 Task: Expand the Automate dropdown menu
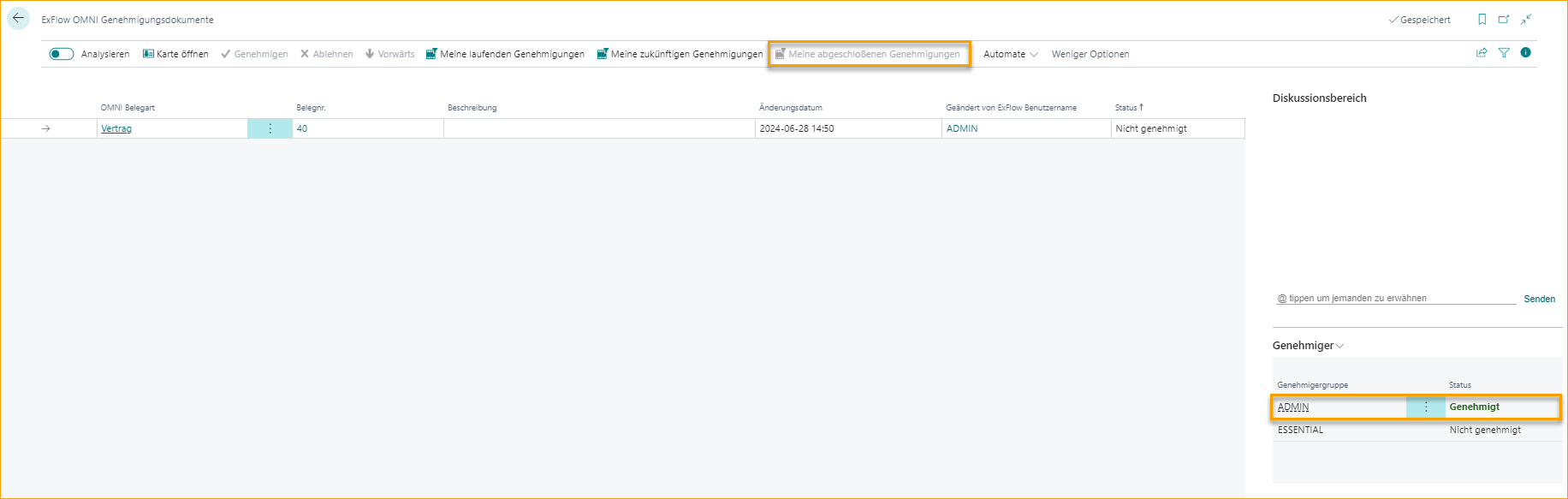pos(1010,54)
